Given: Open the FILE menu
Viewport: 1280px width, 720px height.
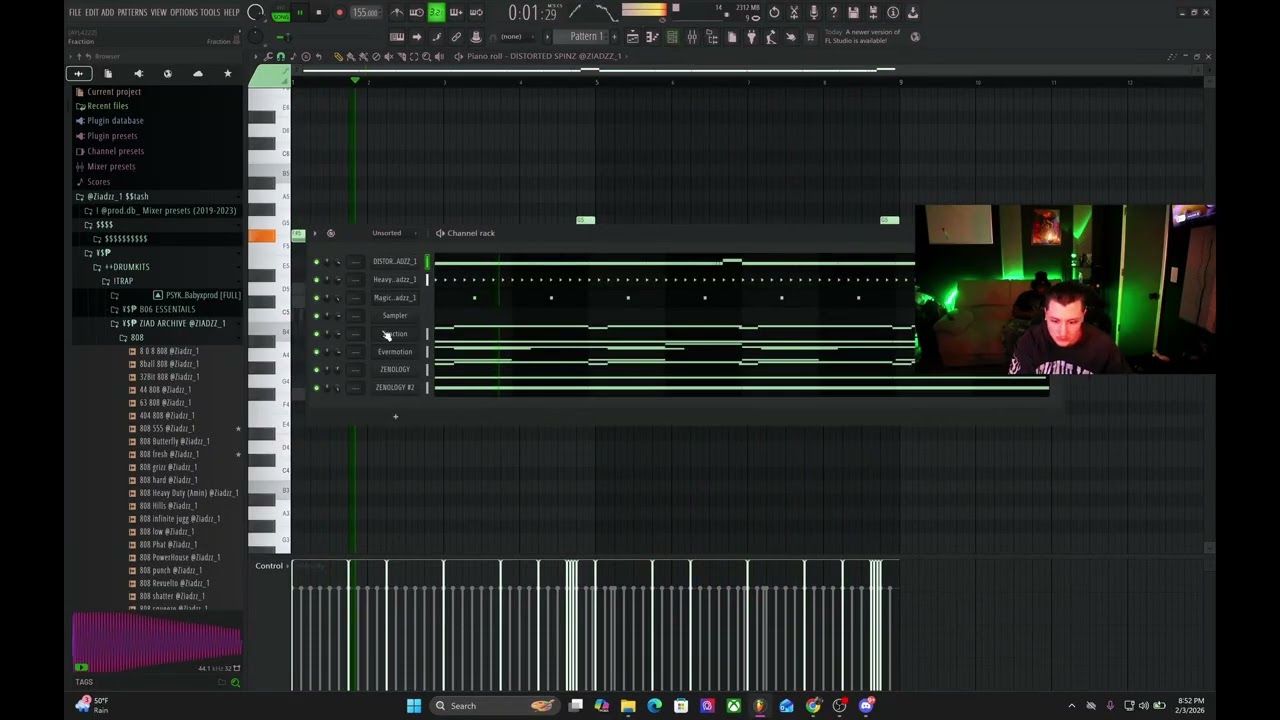Looking at the screenshot, I should point(75,13).
